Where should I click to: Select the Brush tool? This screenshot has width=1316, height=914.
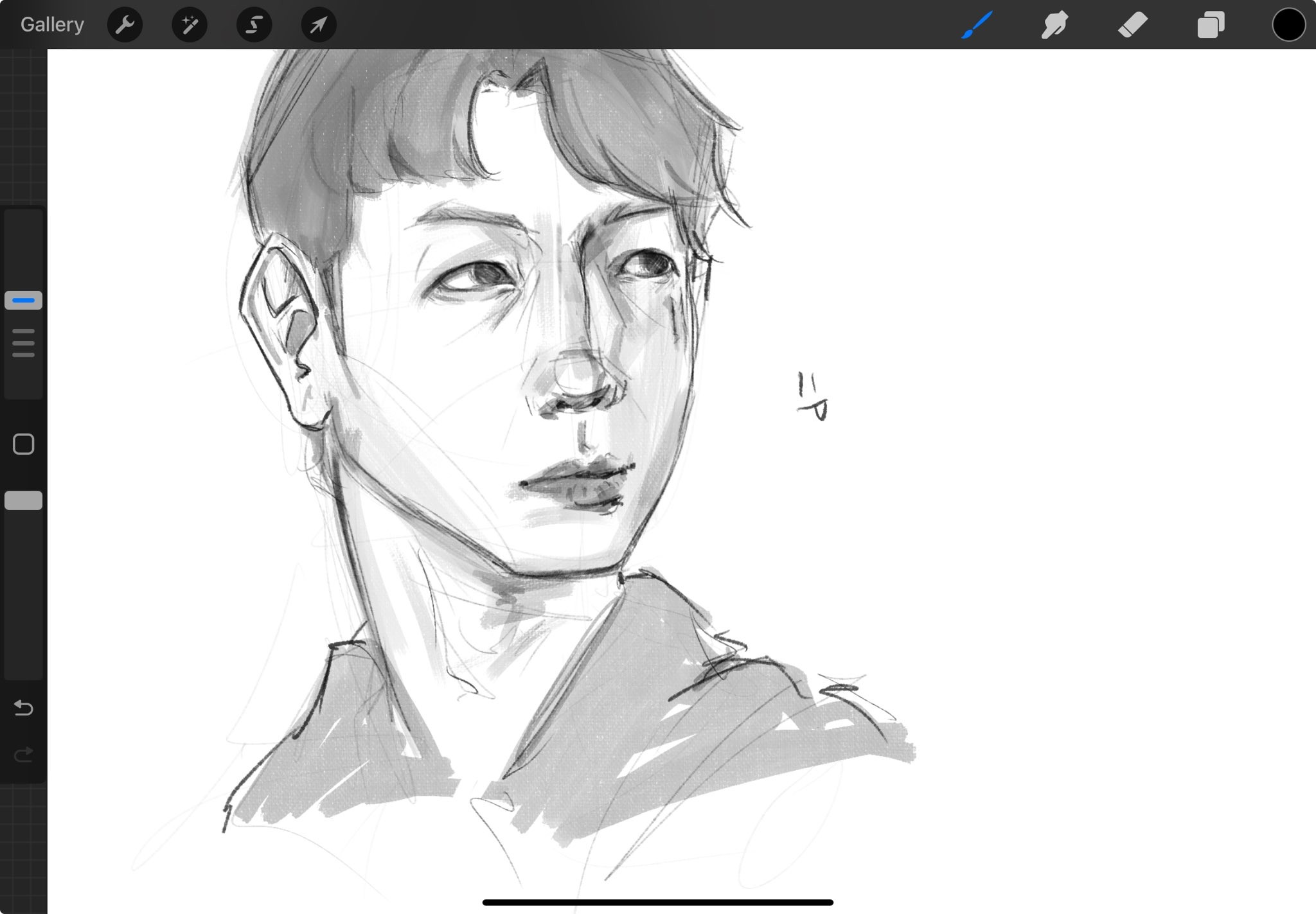click(x=977, y=25)
